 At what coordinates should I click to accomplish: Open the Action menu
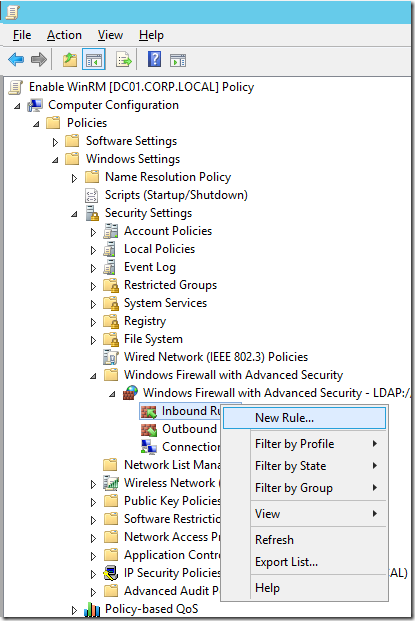pos(64,35)
